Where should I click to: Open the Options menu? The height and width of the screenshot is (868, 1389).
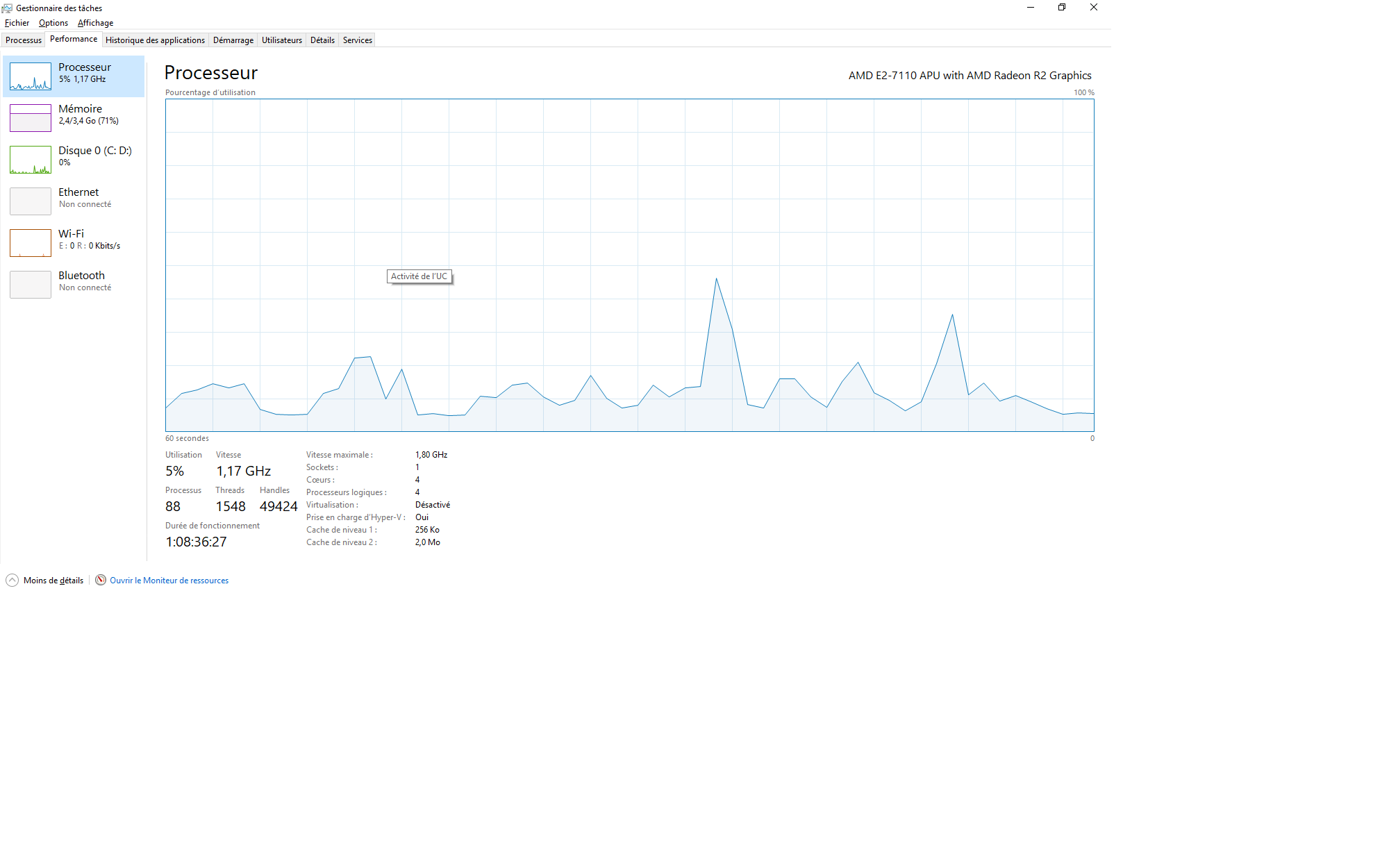[x=53, y=23]
